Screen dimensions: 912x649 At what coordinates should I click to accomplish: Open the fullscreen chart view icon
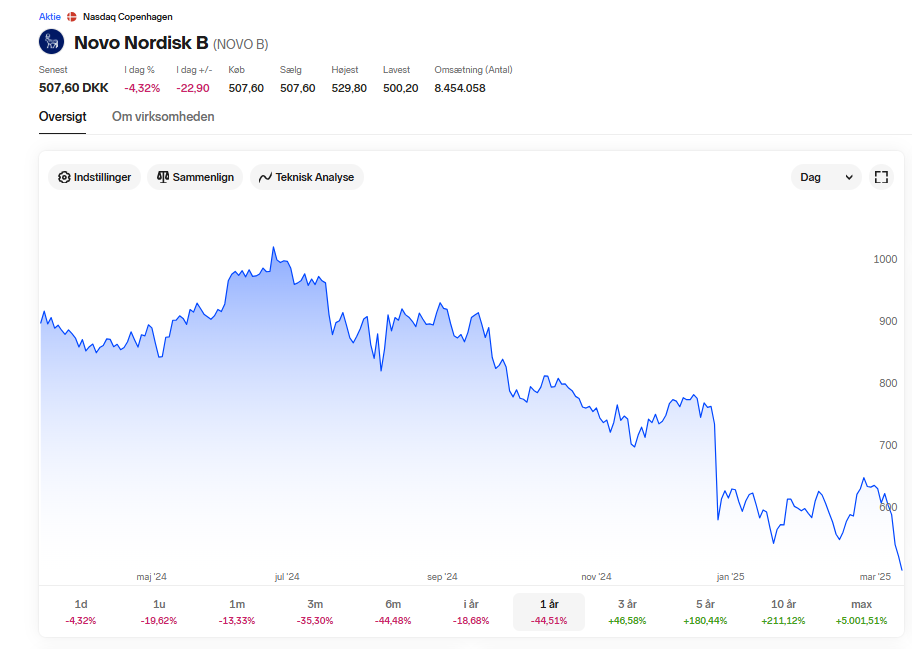coord(881,177)
